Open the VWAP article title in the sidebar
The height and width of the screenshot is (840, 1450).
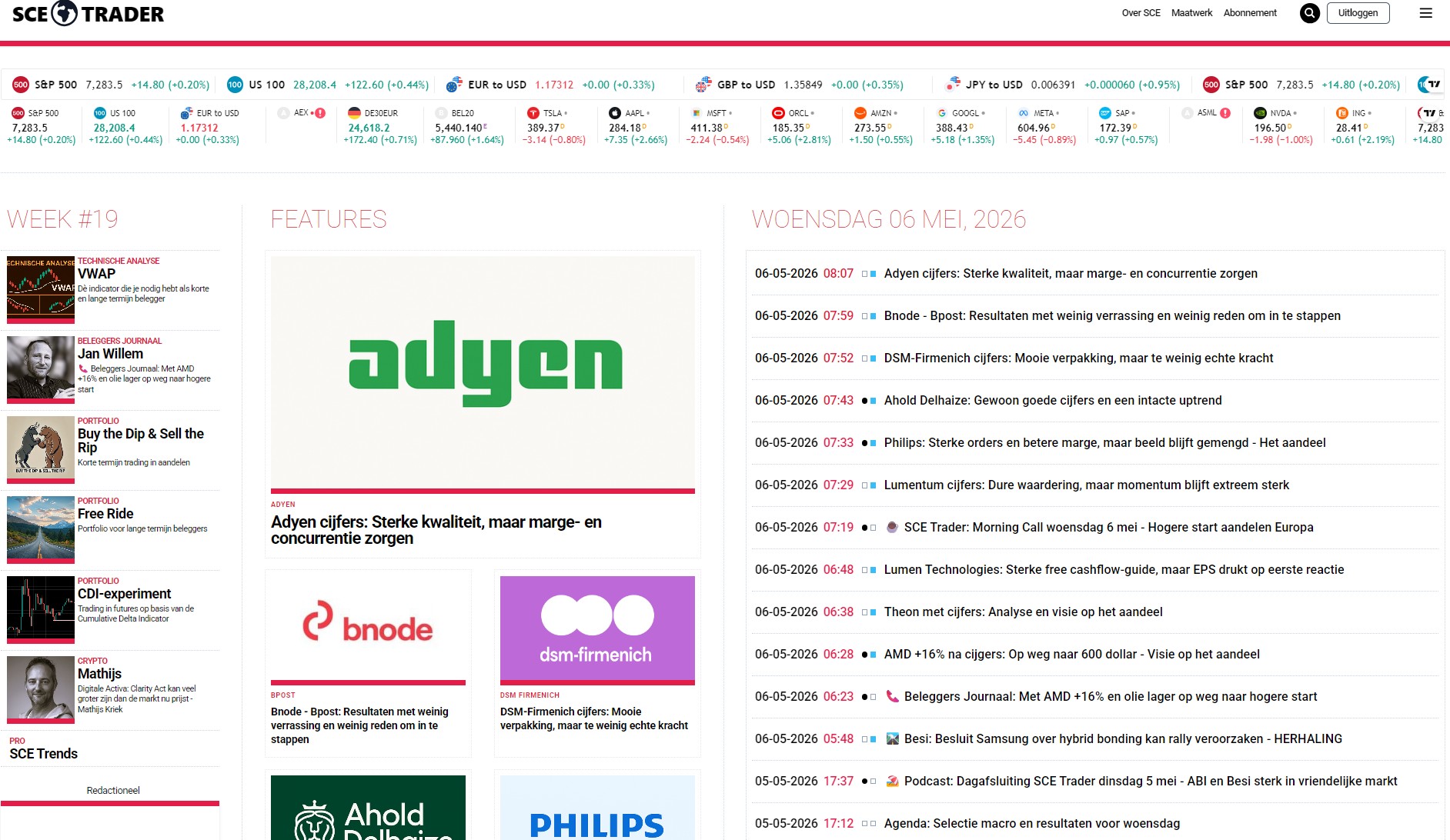97,274
